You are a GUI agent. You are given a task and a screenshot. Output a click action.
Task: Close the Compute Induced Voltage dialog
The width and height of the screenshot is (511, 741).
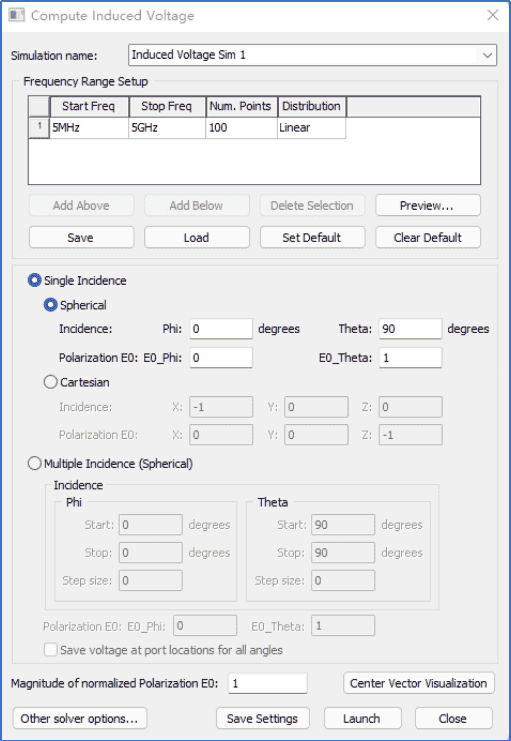(x=493, y=15)
